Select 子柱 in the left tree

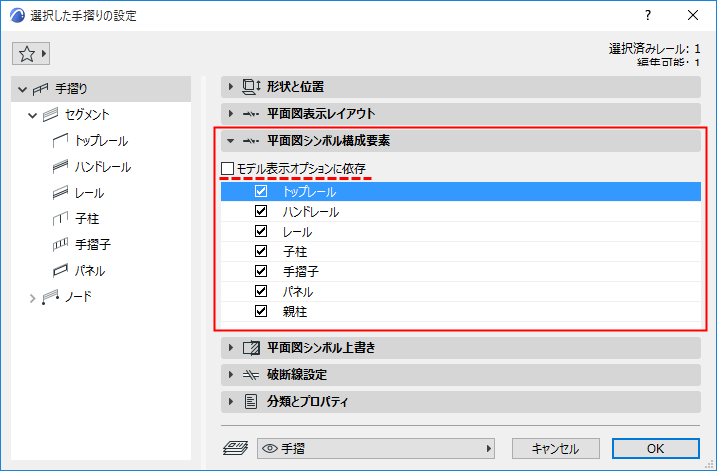(87, 219)
